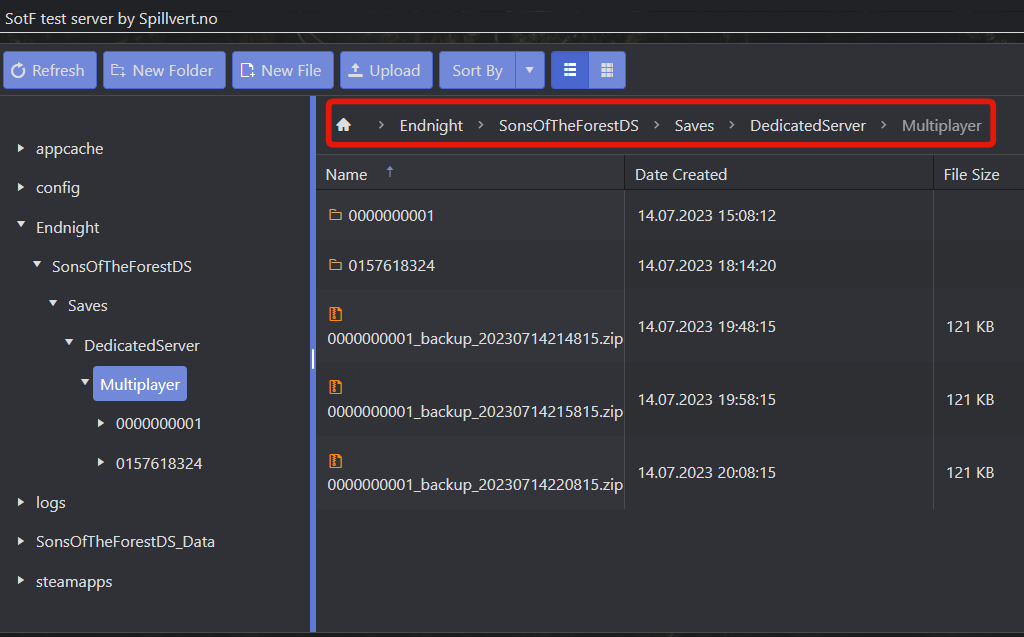Select file 0000000001_backup_20230714220815.zip

point(475,485)
